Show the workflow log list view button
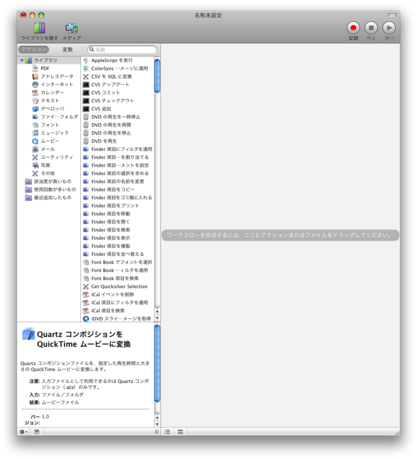The width and height of the screenshot is (417, 459). 167,432
